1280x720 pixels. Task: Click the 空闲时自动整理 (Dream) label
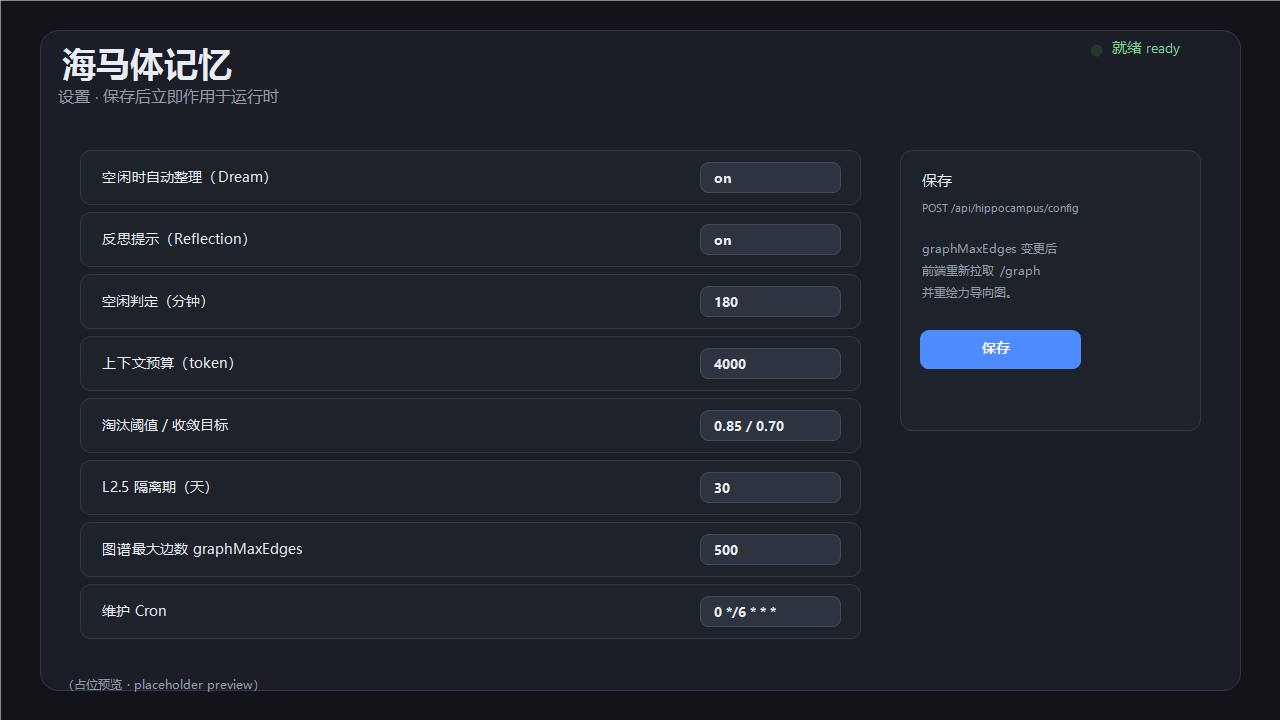click(186, 177)
